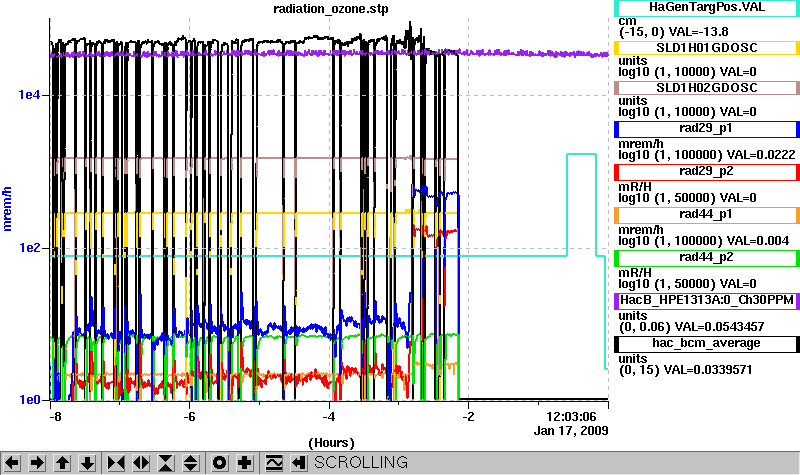
Task: Click the 1e2 y-axis tick label
Action: pos(29,248)
